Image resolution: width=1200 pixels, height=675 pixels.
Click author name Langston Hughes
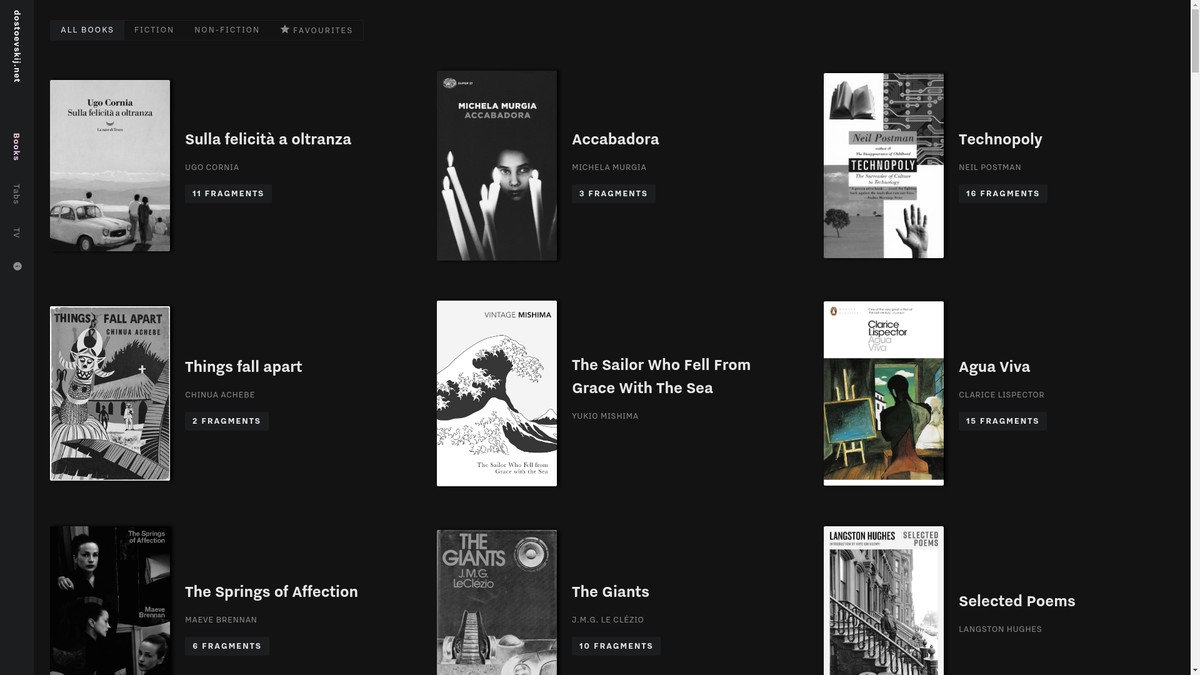[1000, 629]
